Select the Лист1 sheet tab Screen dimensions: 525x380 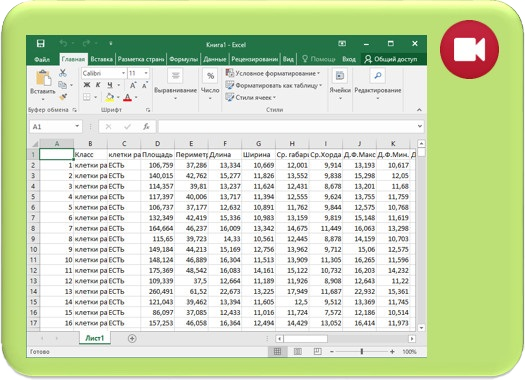[x=95, y=338]
